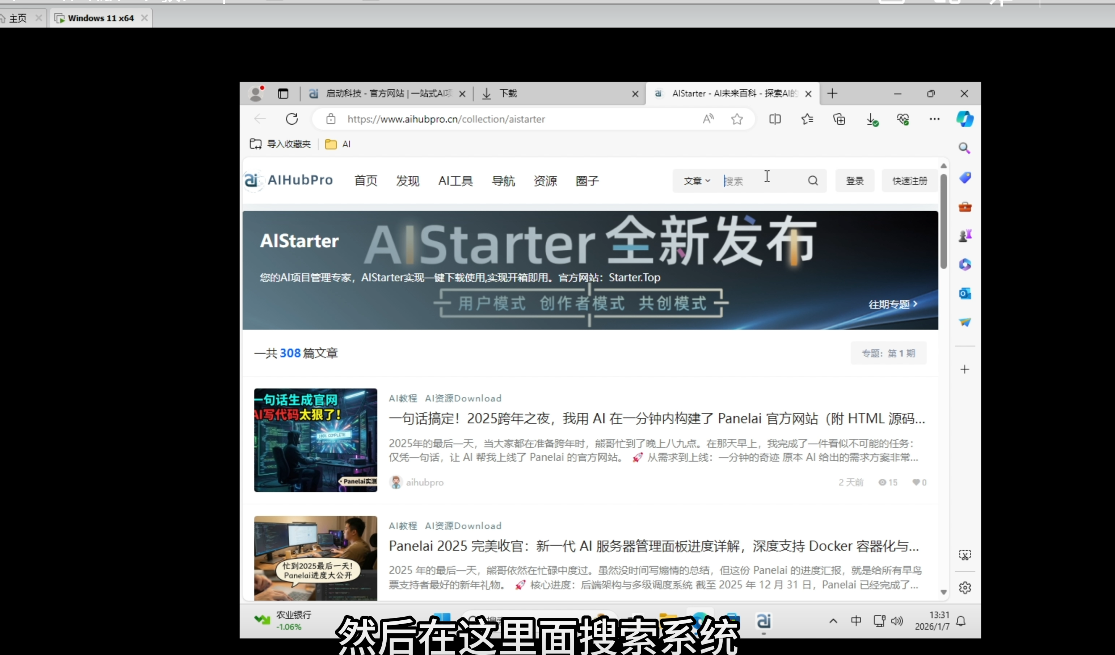Open the sidebar Search icon
The height and width of the screenshot is (655, 1115).
(x=964, y=148)
